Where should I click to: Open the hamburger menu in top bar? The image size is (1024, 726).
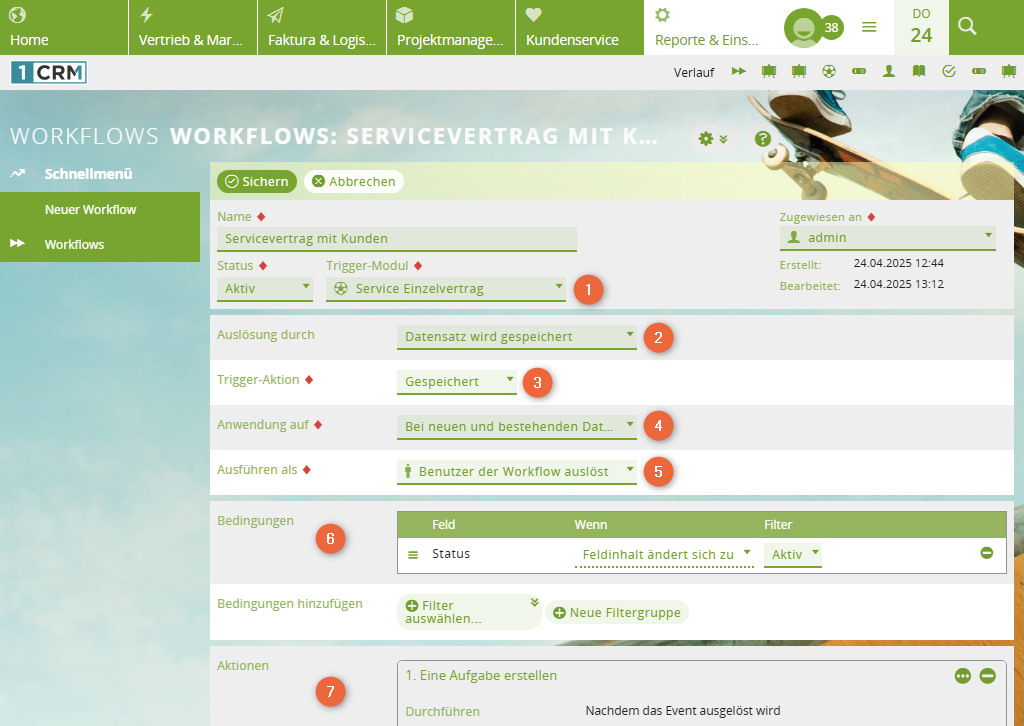(x=869, y=27)
